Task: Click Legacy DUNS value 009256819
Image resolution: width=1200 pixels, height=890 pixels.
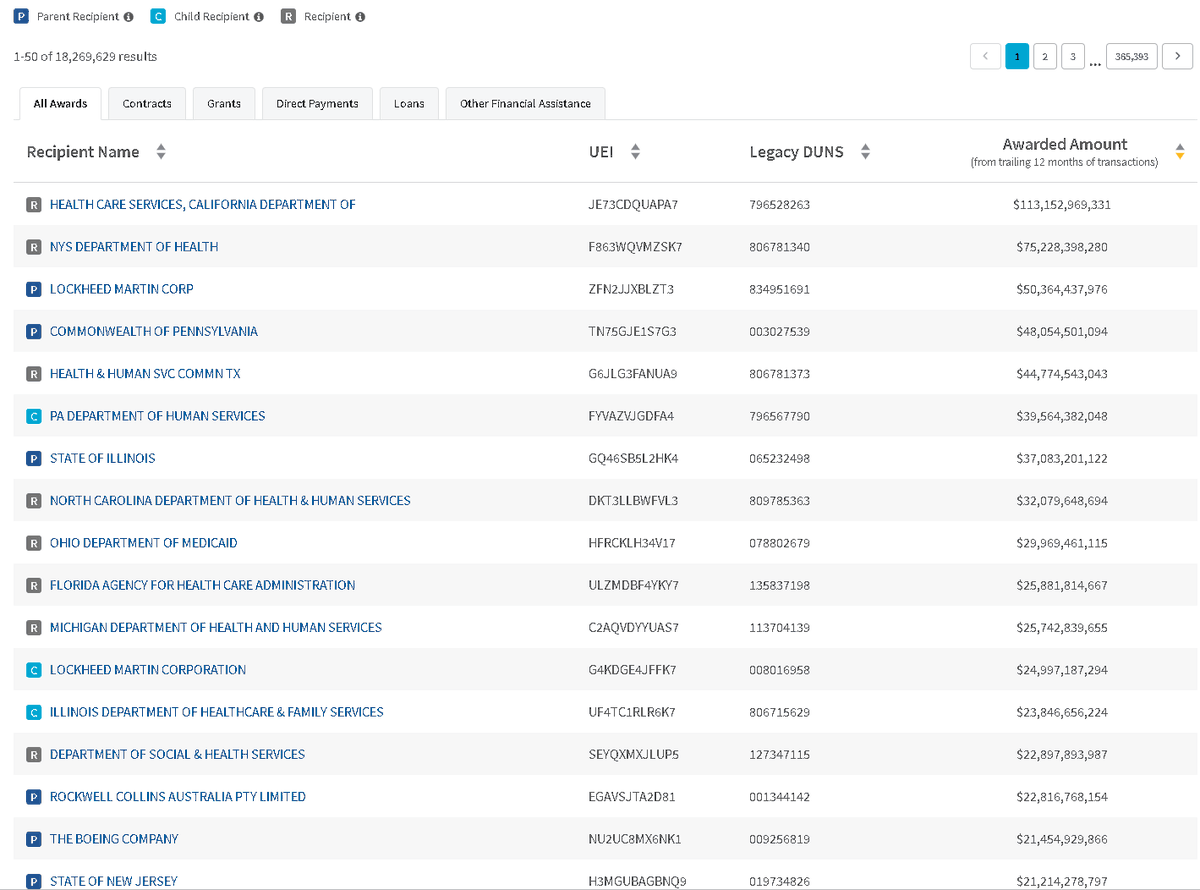Action: pyautogui.click(x=779, y=839)
